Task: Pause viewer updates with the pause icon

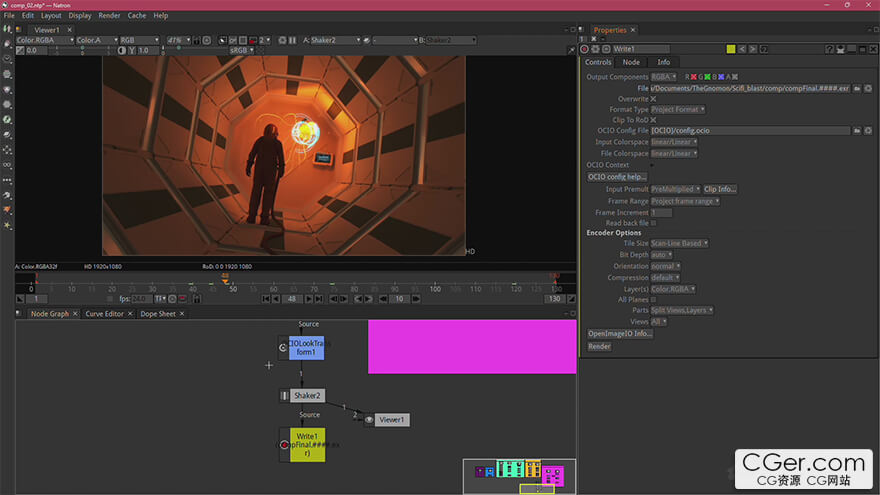Action: click(x=292, y=40)
